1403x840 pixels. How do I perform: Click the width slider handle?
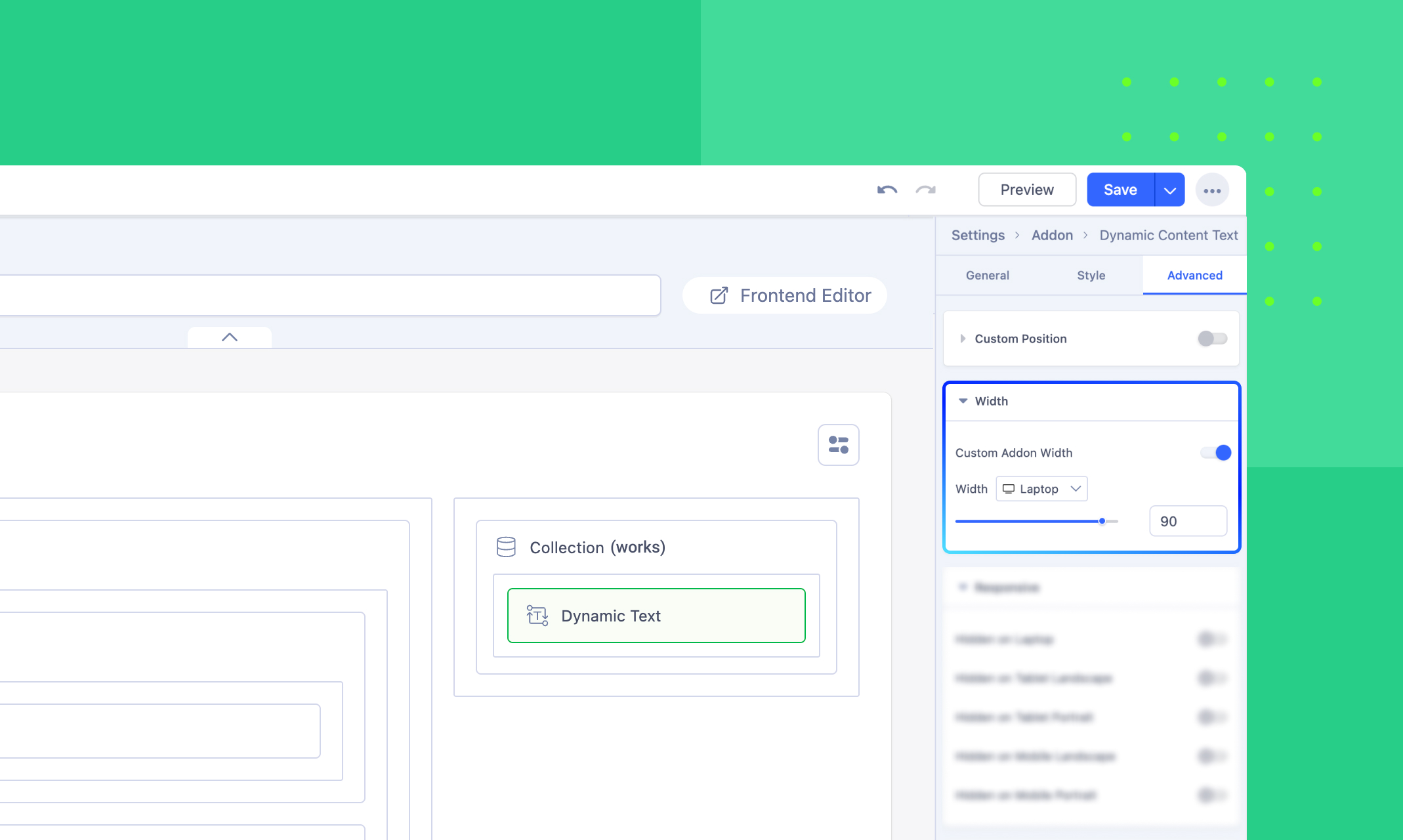[x=1102, y=521]
